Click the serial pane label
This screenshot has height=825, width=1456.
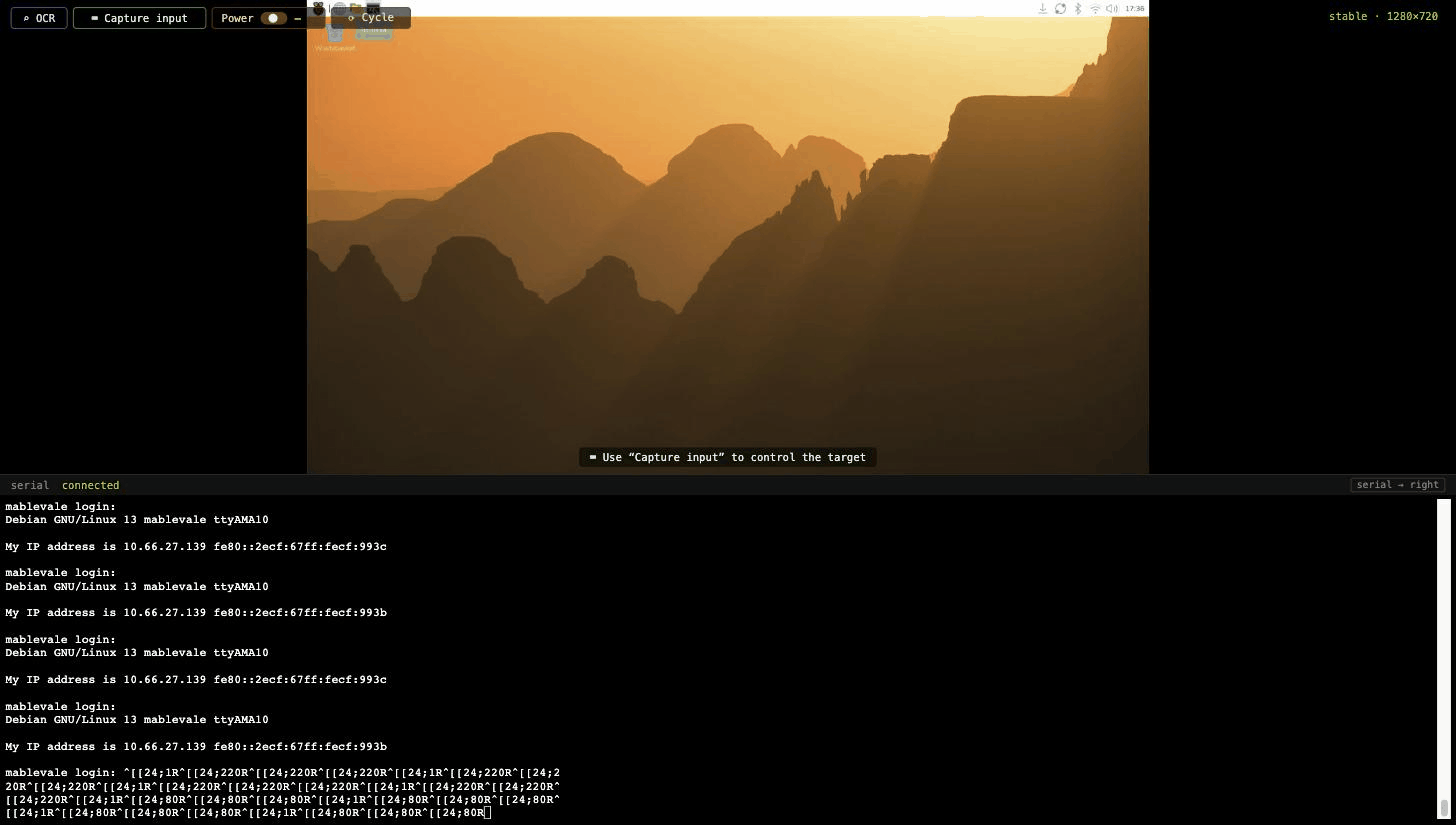pos(30,485)
